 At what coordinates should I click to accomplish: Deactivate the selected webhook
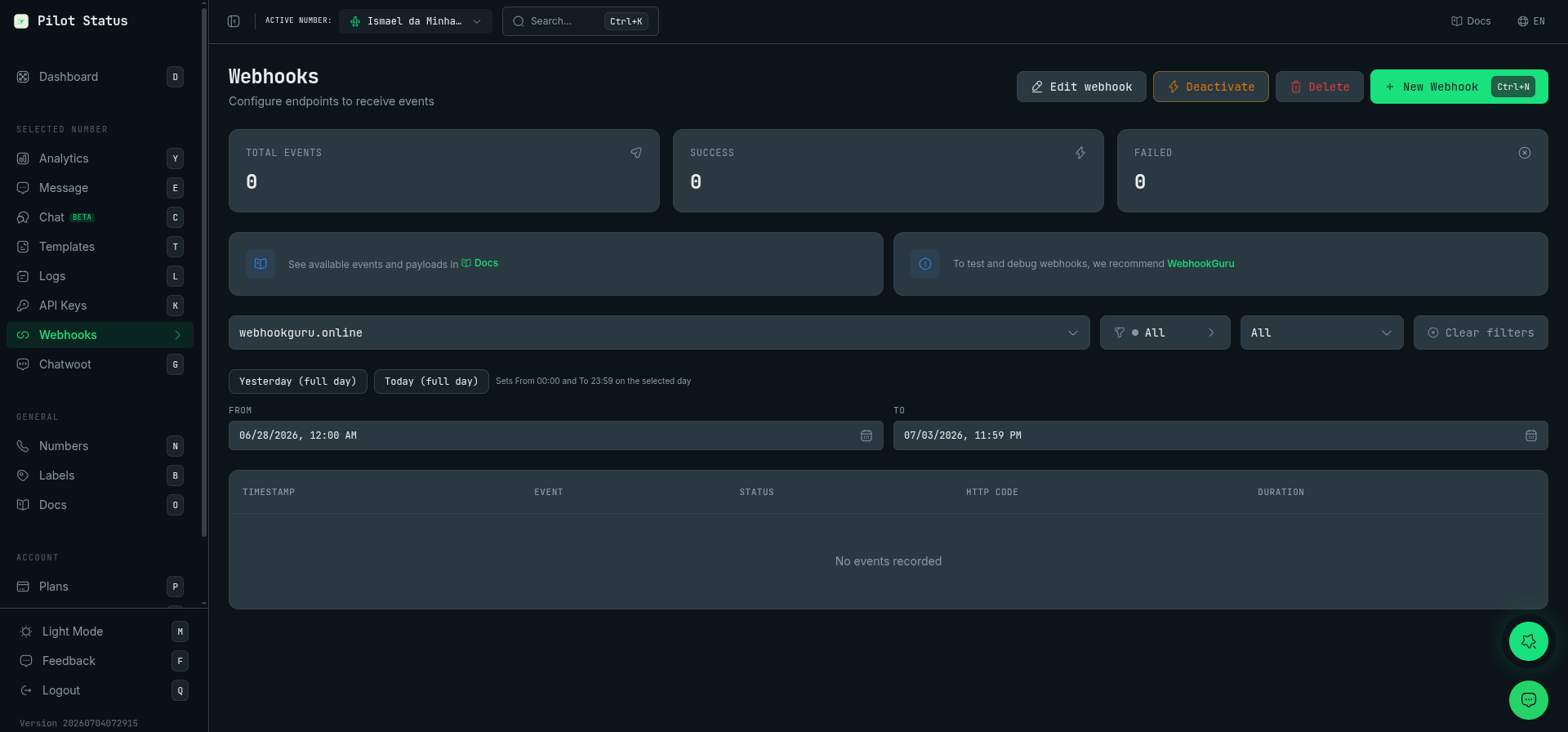click(1211, 87)
